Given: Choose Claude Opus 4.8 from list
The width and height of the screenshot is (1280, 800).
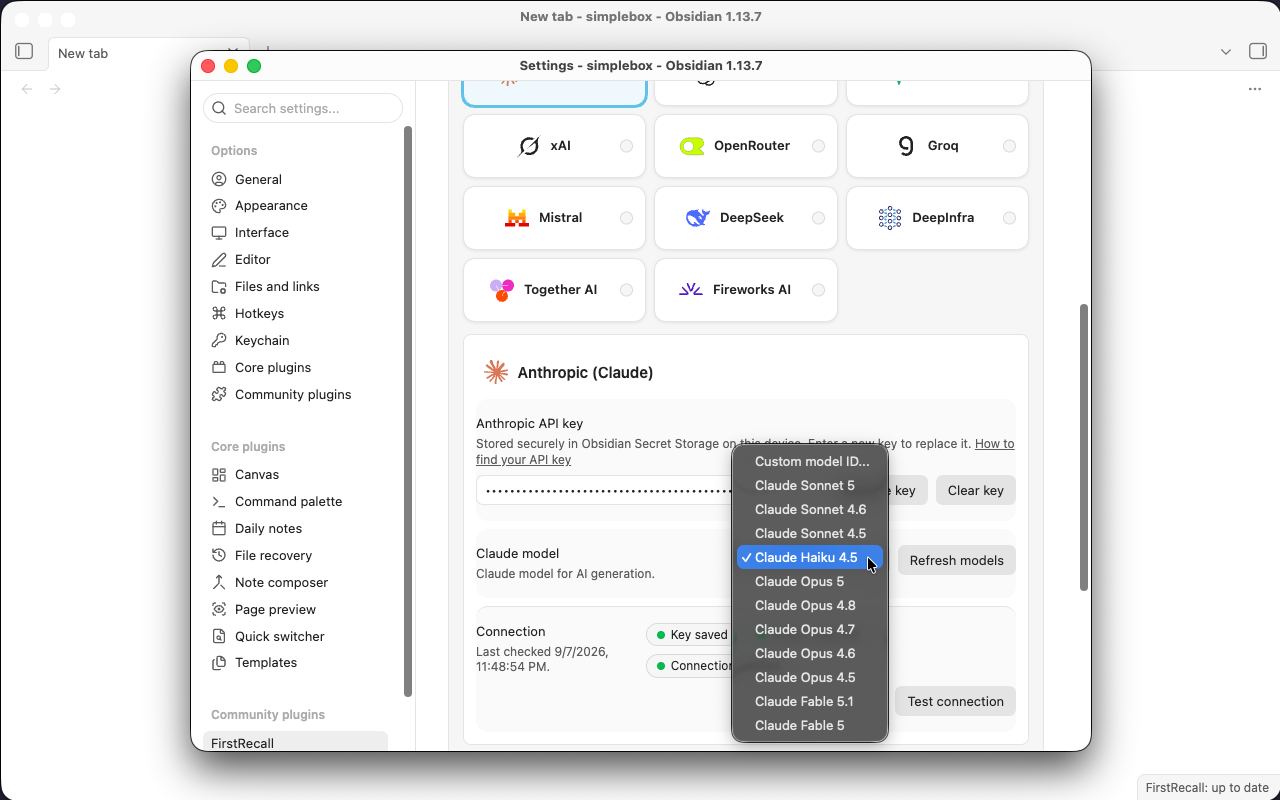Looking at the screenshot, I should [810, 606].
